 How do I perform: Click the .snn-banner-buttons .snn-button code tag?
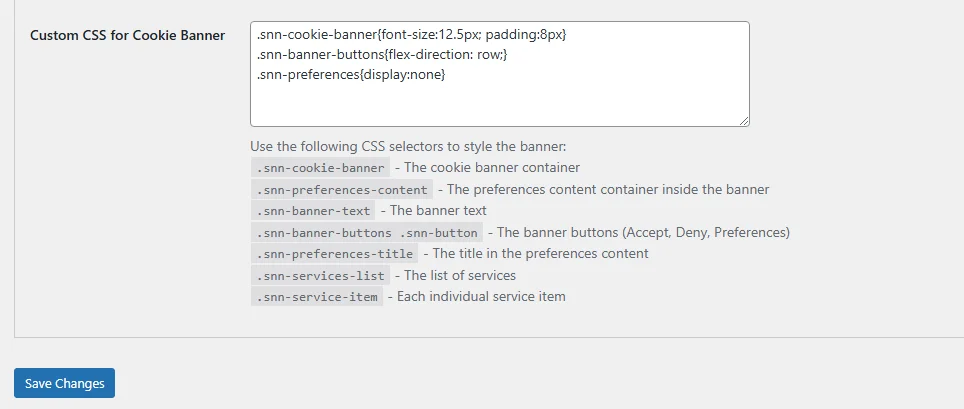tap(366, 233)
